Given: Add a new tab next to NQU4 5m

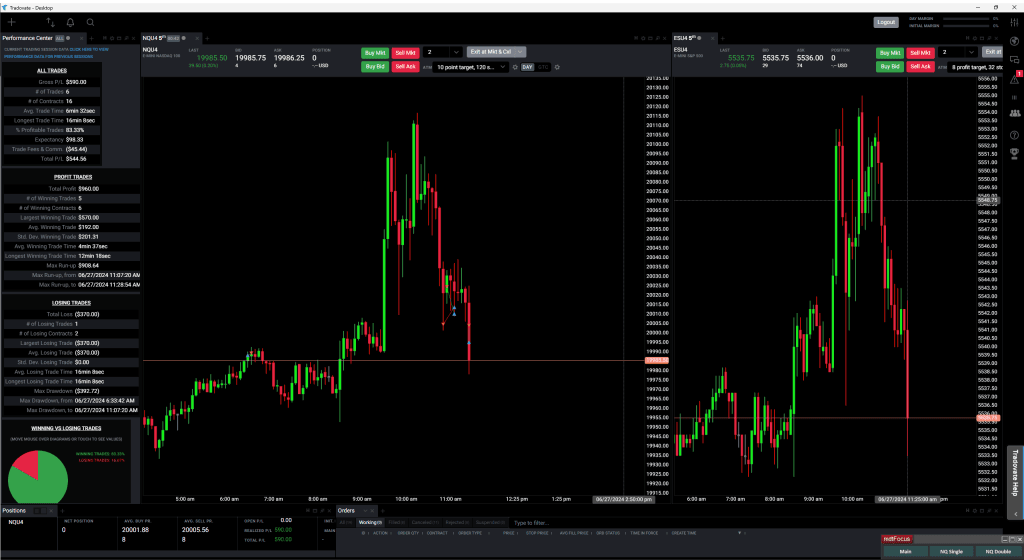Looking at the screenshot, I should tap(207, 39).
